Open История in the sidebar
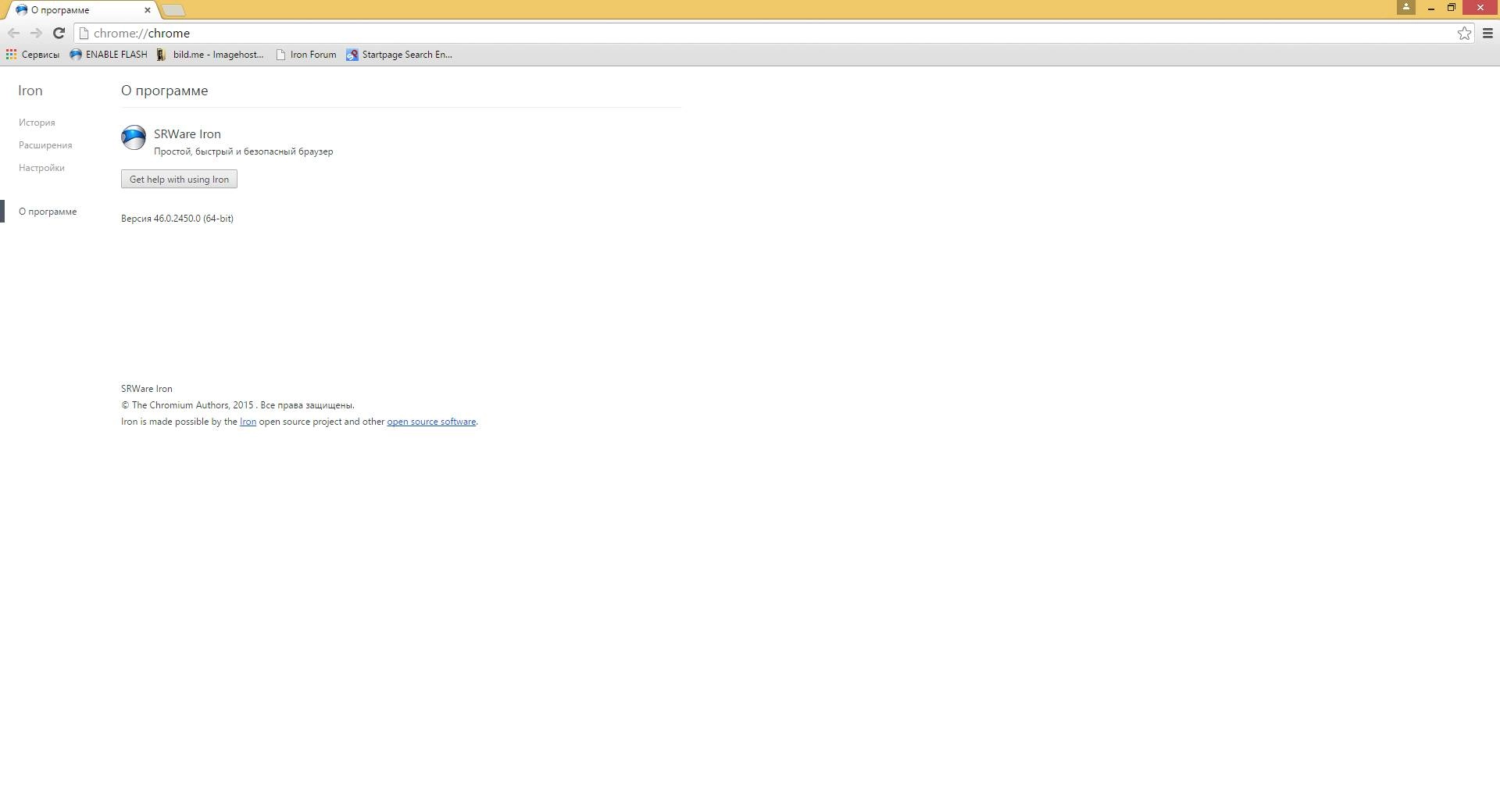The width and height of the screenshot is (1500, 812). (x=37, y=123)
